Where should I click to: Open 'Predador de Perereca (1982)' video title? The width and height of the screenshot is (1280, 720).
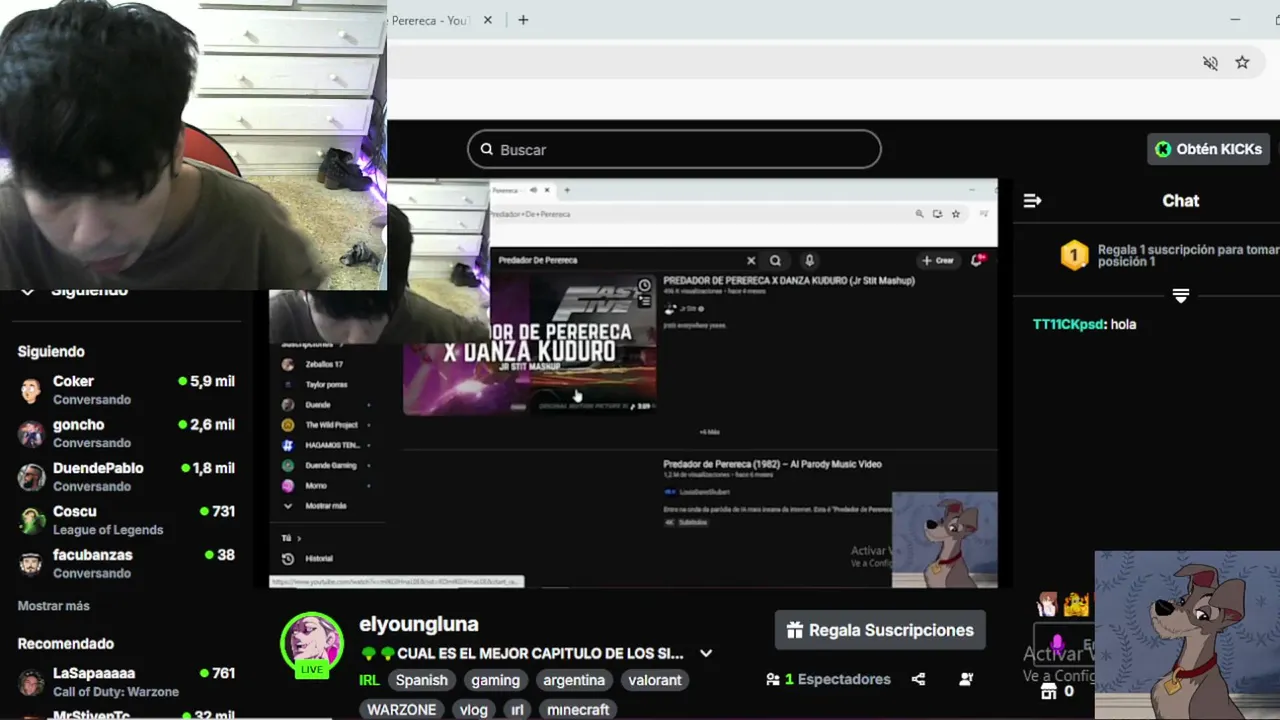(x=772, y=464)
